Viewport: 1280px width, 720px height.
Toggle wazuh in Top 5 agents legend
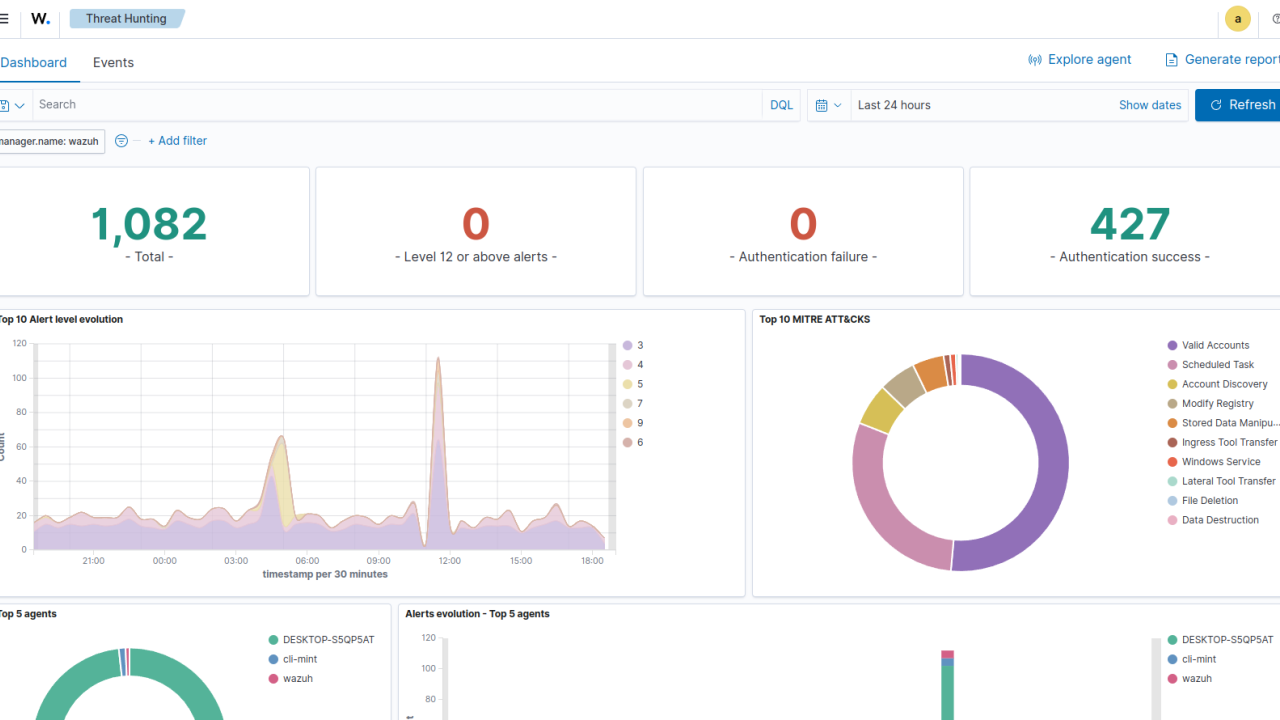click(290, 679)
